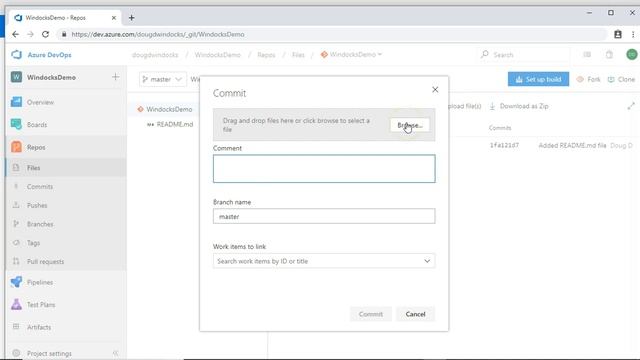The width and height of the screenshot is (640, 360).
Task: Click into the Comment text box
Action: (324, 169)
